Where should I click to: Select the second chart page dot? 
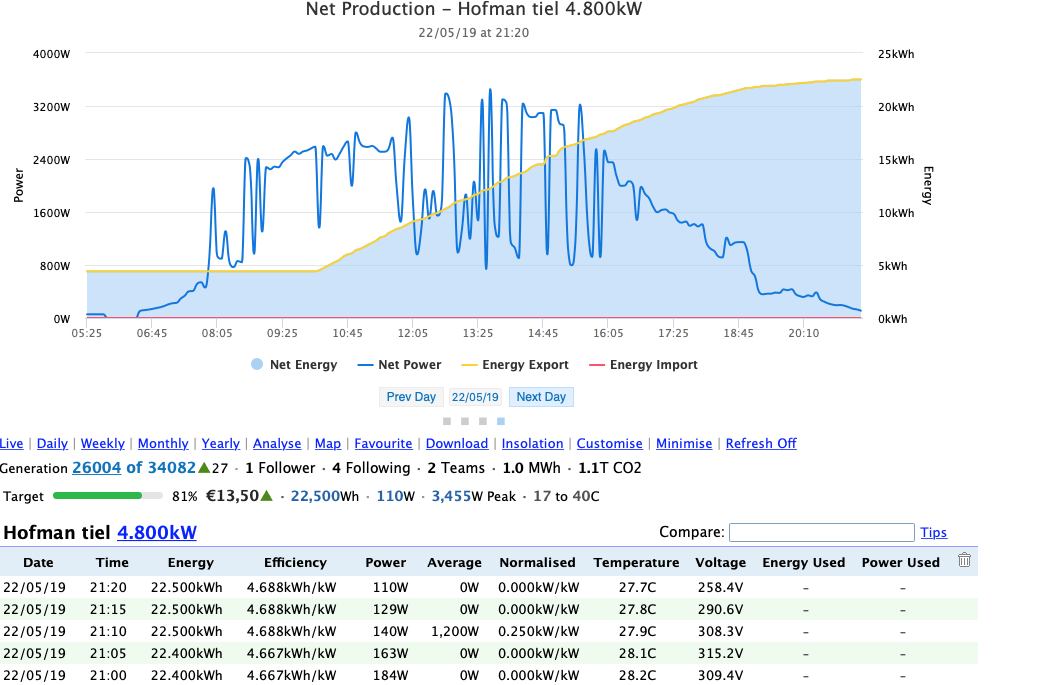[x=465, y=421]
